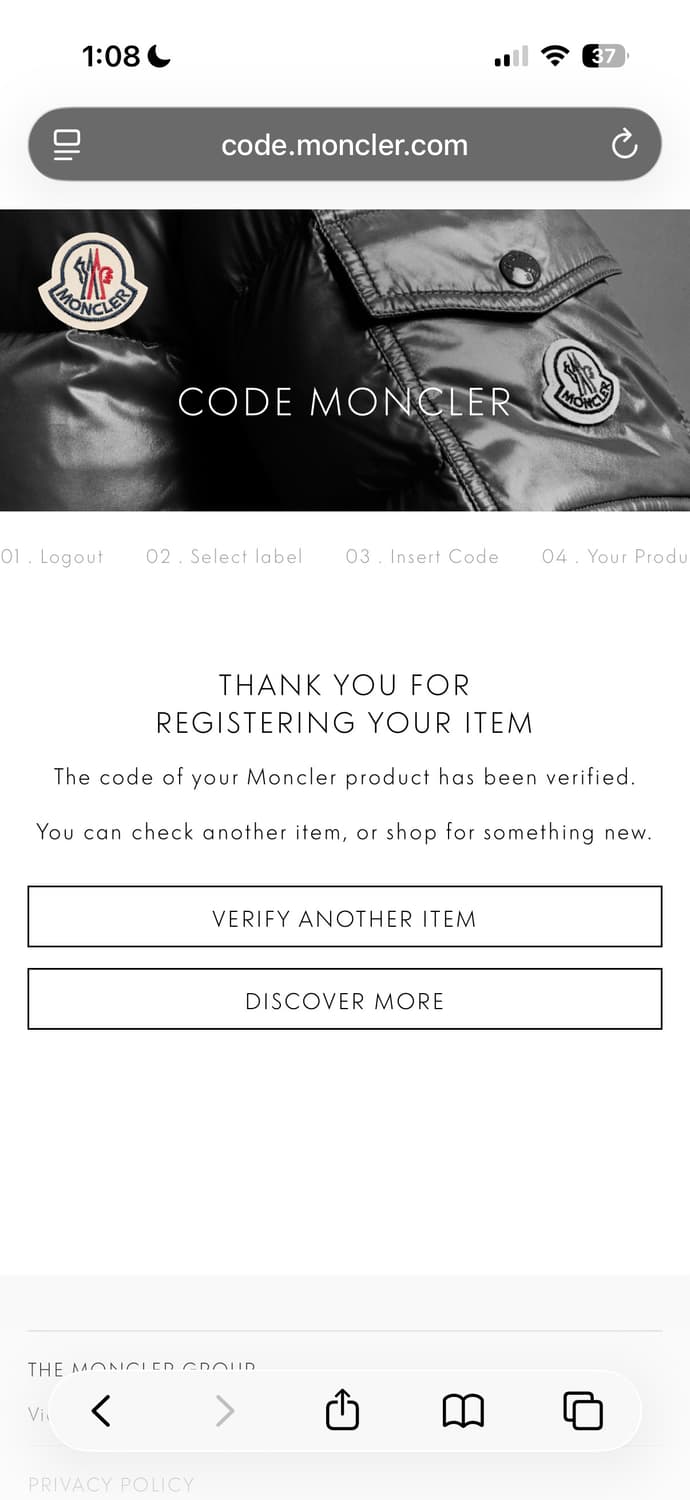
Task: Reload the page with the refresh icon
Action: (x=624, y=145)
